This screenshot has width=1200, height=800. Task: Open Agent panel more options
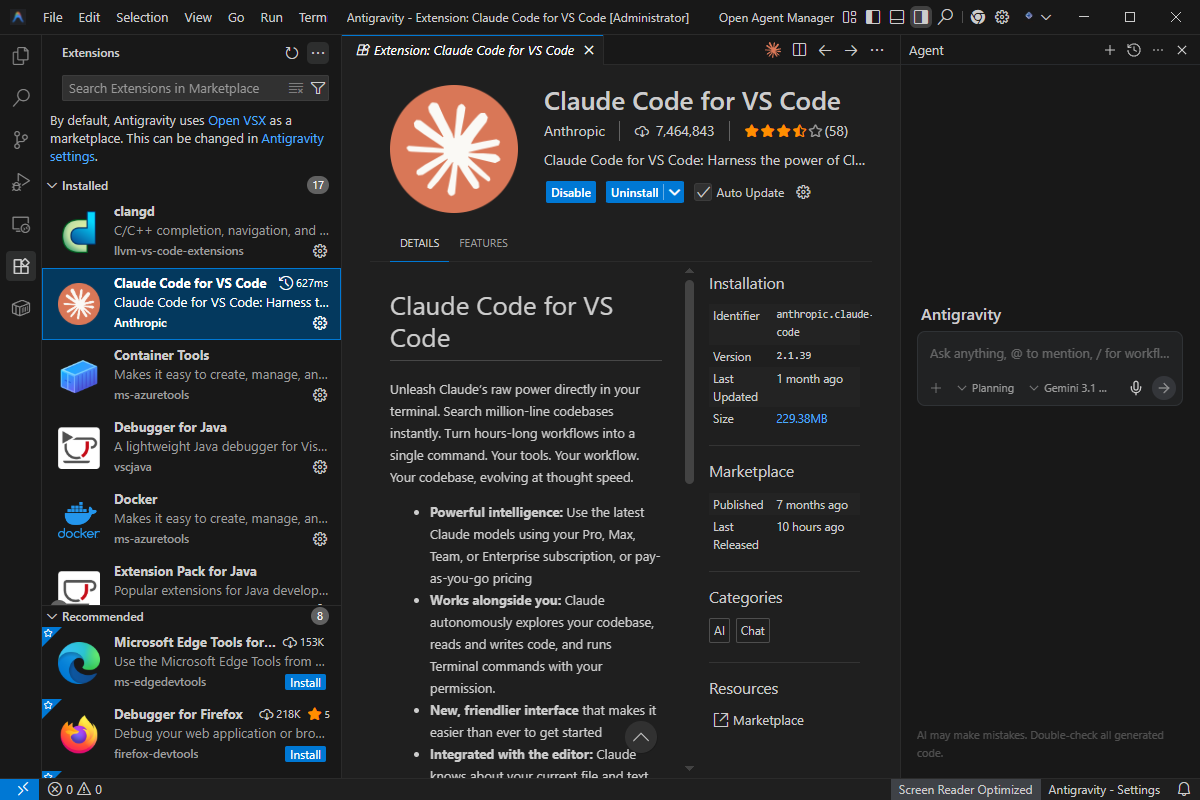pyautogui.click(x=1158, y=50)
